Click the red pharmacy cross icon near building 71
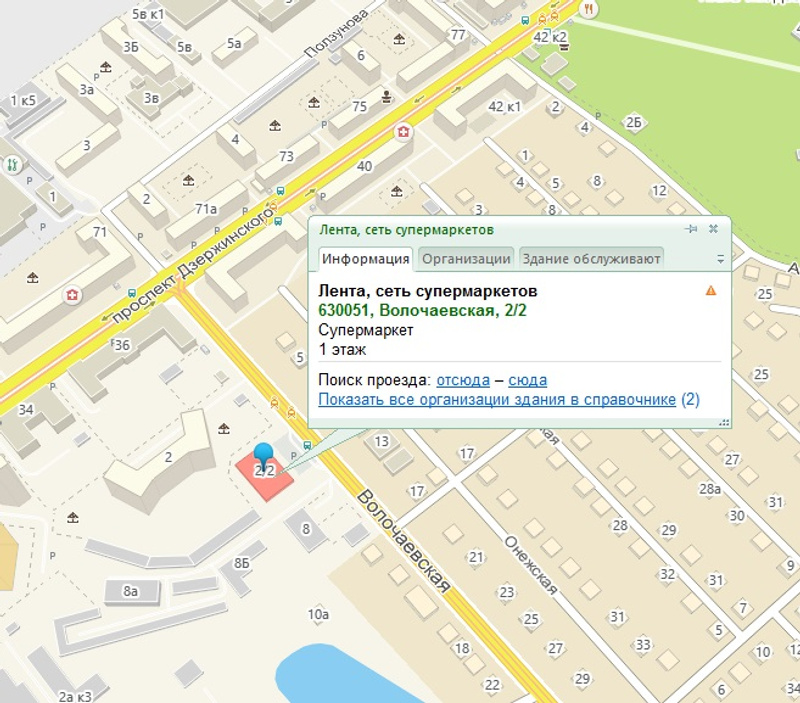 pos(72,295)
